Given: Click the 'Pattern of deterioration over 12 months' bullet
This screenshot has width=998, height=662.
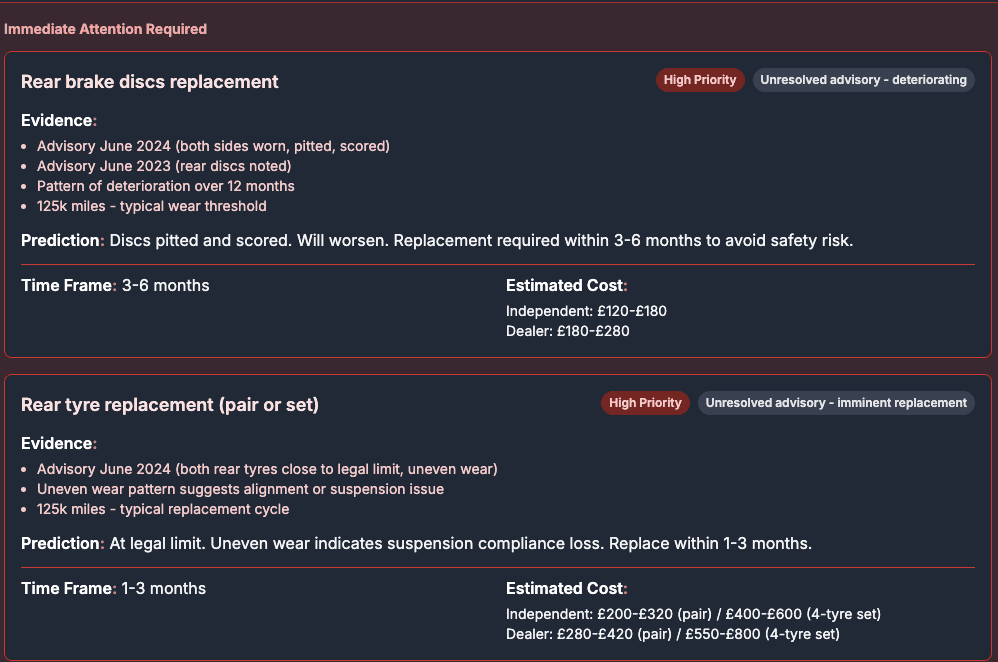Looking at the screenshot, I should (166, 185).
